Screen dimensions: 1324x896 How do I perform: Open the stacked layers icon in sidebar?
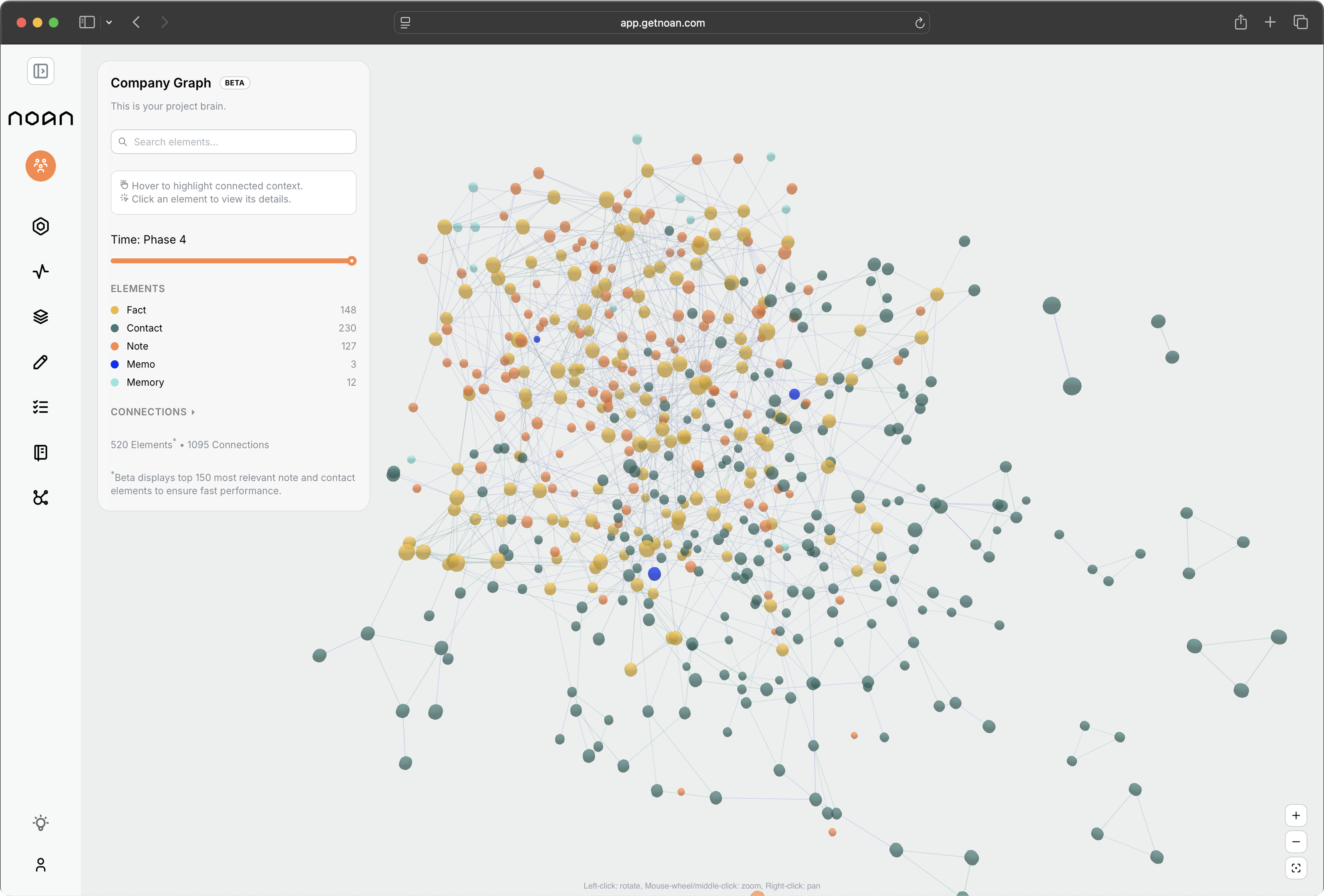40,317
